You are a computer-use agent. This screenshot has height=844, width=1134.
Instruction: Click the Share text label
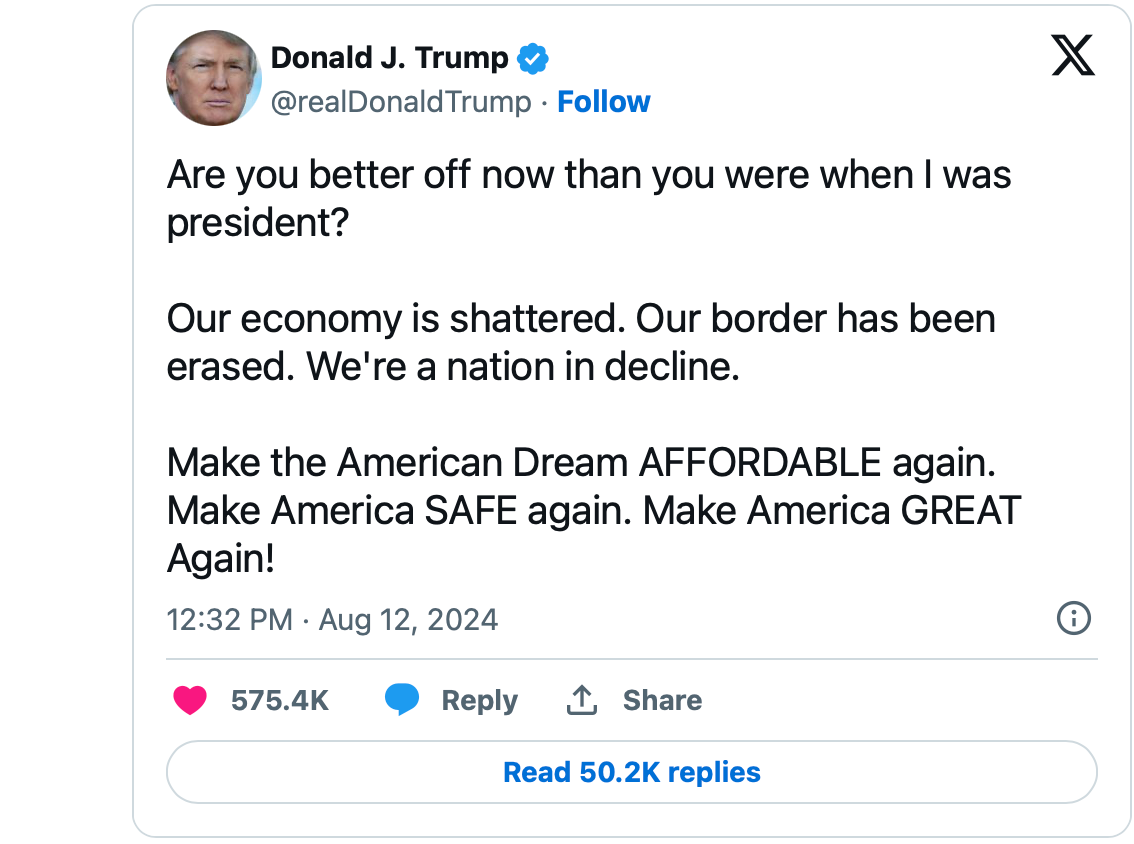[x=661, y=700]
